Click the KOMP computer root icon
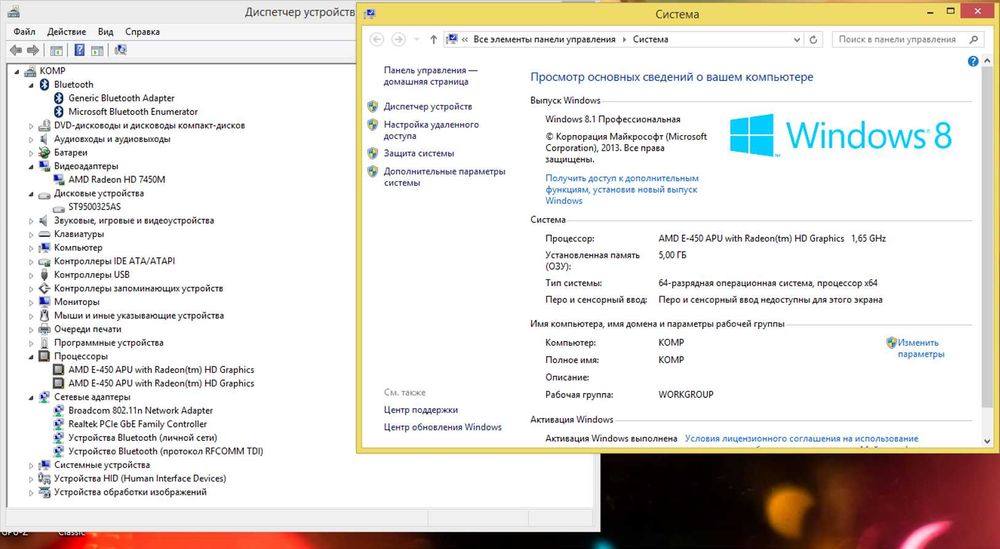This screenshot has width=1000, height=549. tap(29, 71)
